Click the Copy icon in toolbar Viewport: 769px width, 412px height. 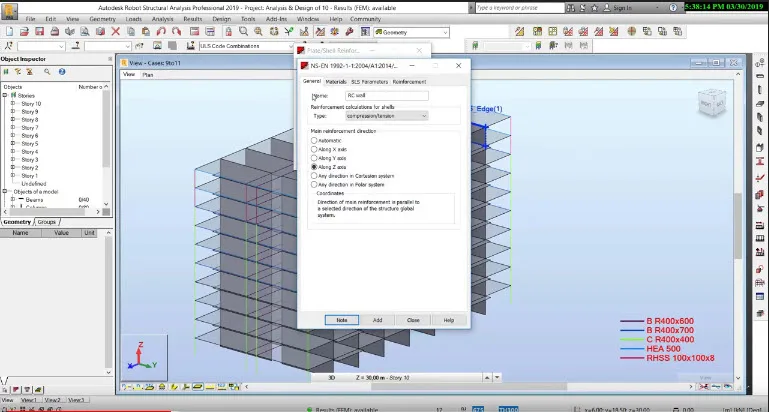point(131,32)
